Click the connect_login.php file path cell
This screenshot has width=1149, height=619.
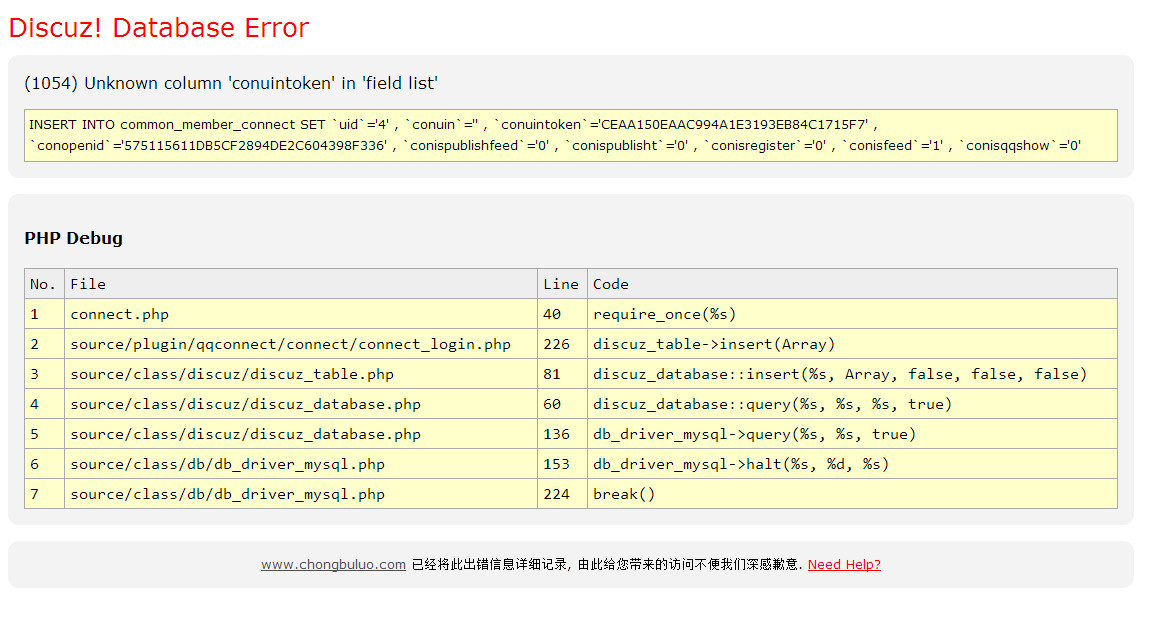(x=300, y=344)
